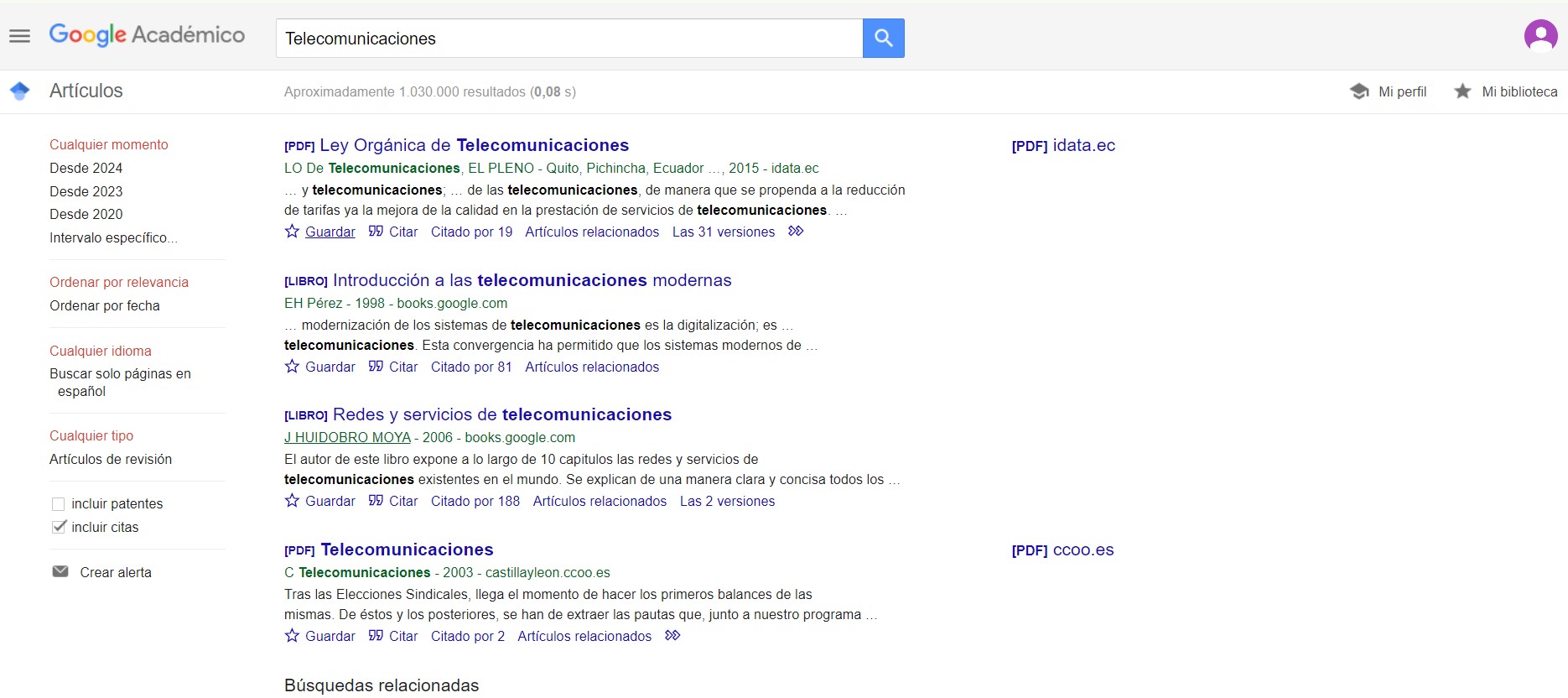Screen dimensions: 1568x698
Task: Open Introducción a las telecomunicaciones modernas title
Action: (532, 280)
